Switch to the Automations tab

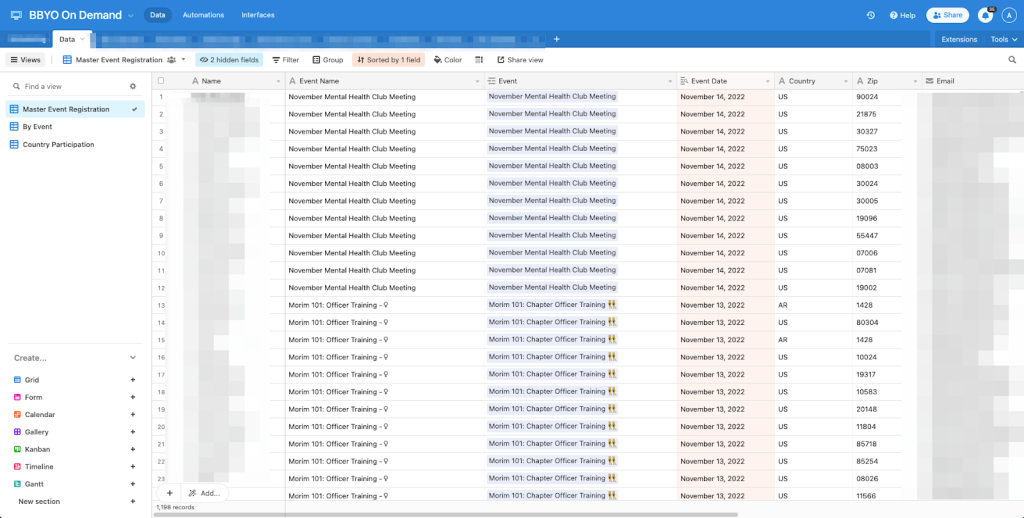click(x=203, y=15)
